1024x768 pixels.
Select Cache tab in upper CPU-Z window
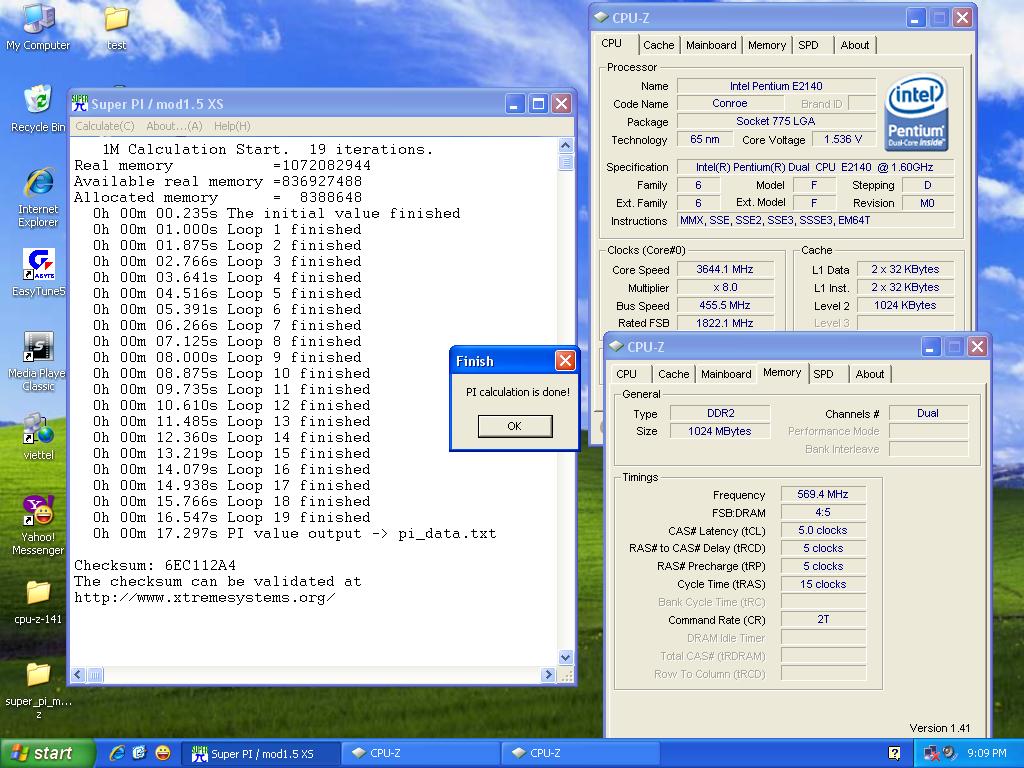point(658,45)
